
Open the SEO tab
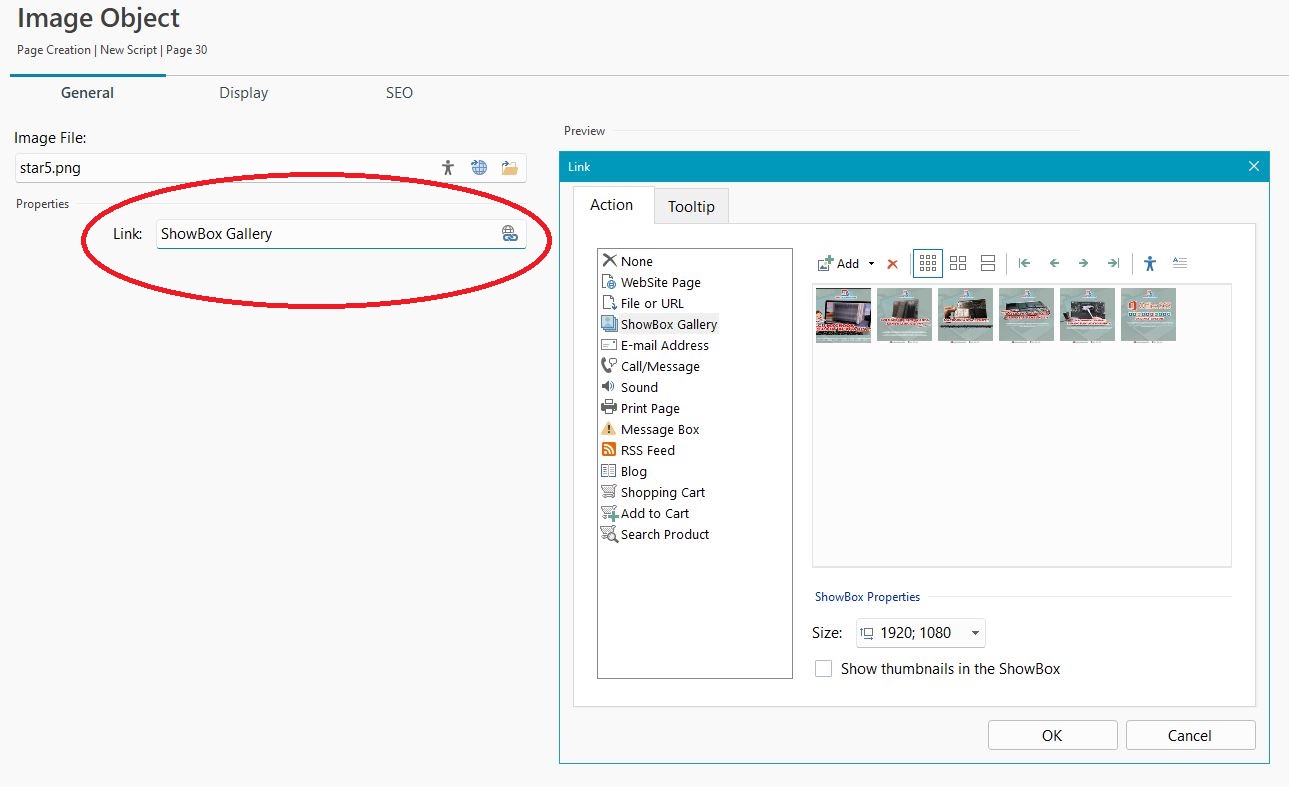(399, 93)
